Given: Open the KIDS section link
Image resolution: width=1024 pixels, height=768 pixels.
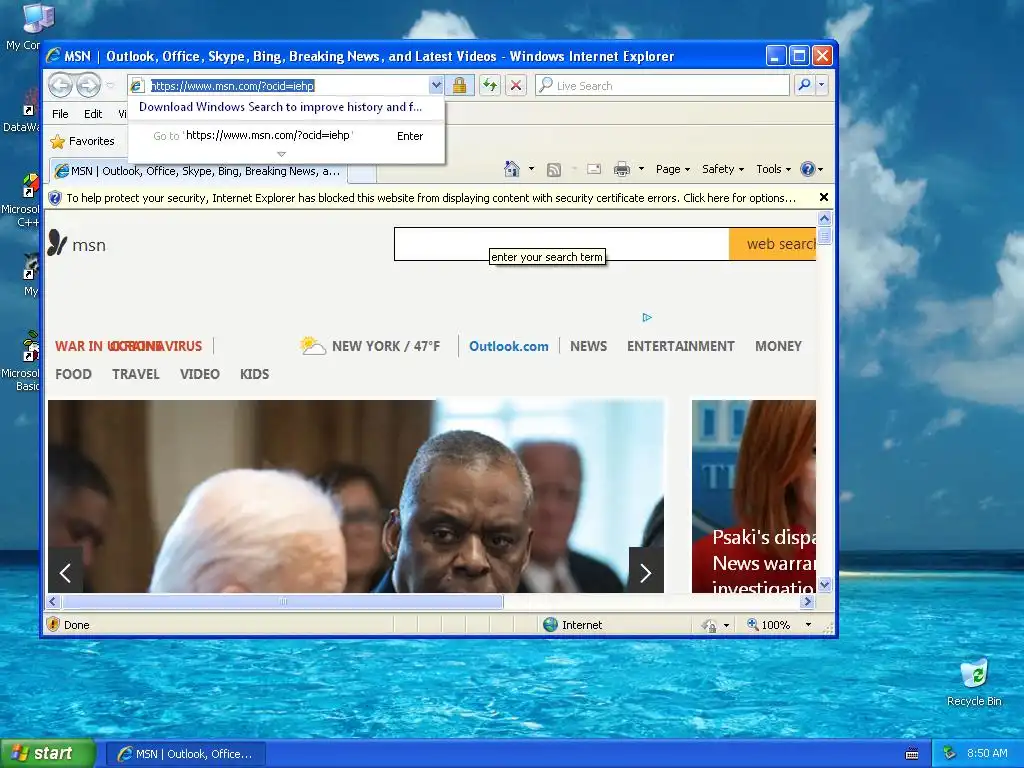Looking at the screenshot, I should pyautogui.click(x=254, y=374).
